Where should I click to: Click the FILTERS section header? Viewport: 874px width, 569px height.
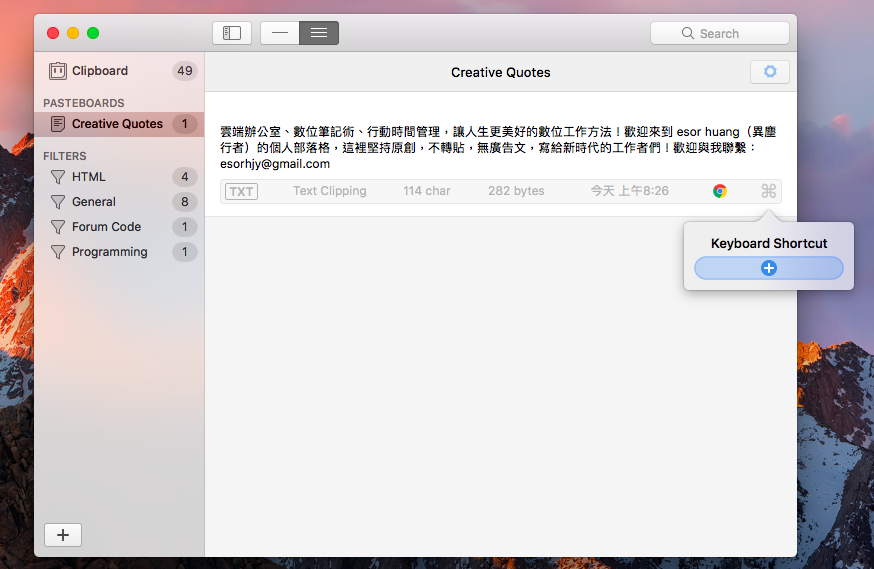coord(65,156)
